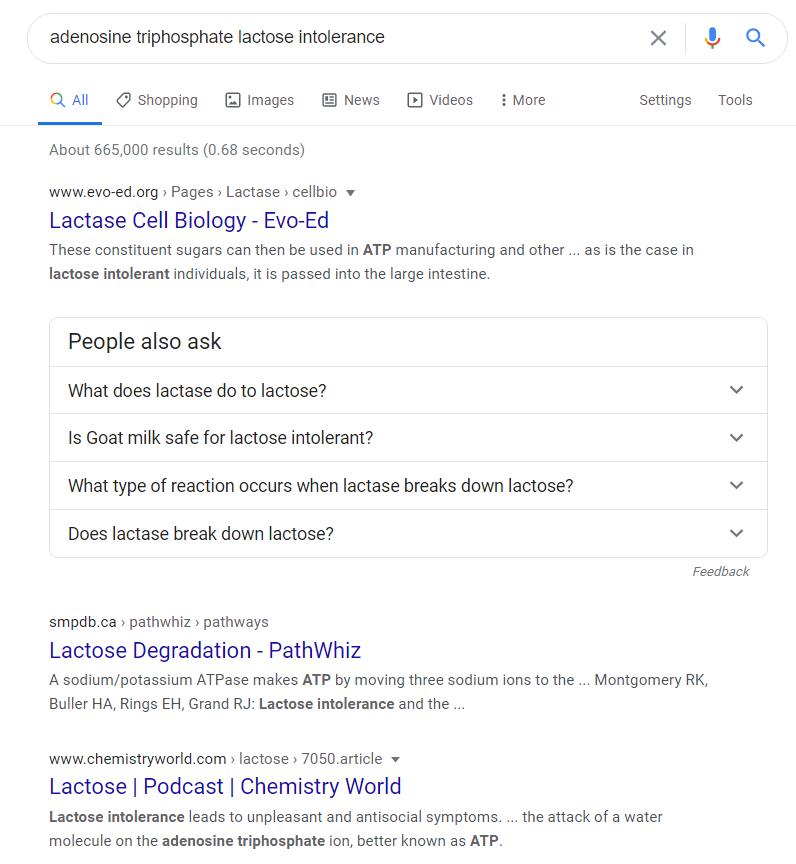Open the 'Lactose Degradation - PathWhiz' result
Image resolution: width=796 pixels, height=864 pixels.
(205, 650)
